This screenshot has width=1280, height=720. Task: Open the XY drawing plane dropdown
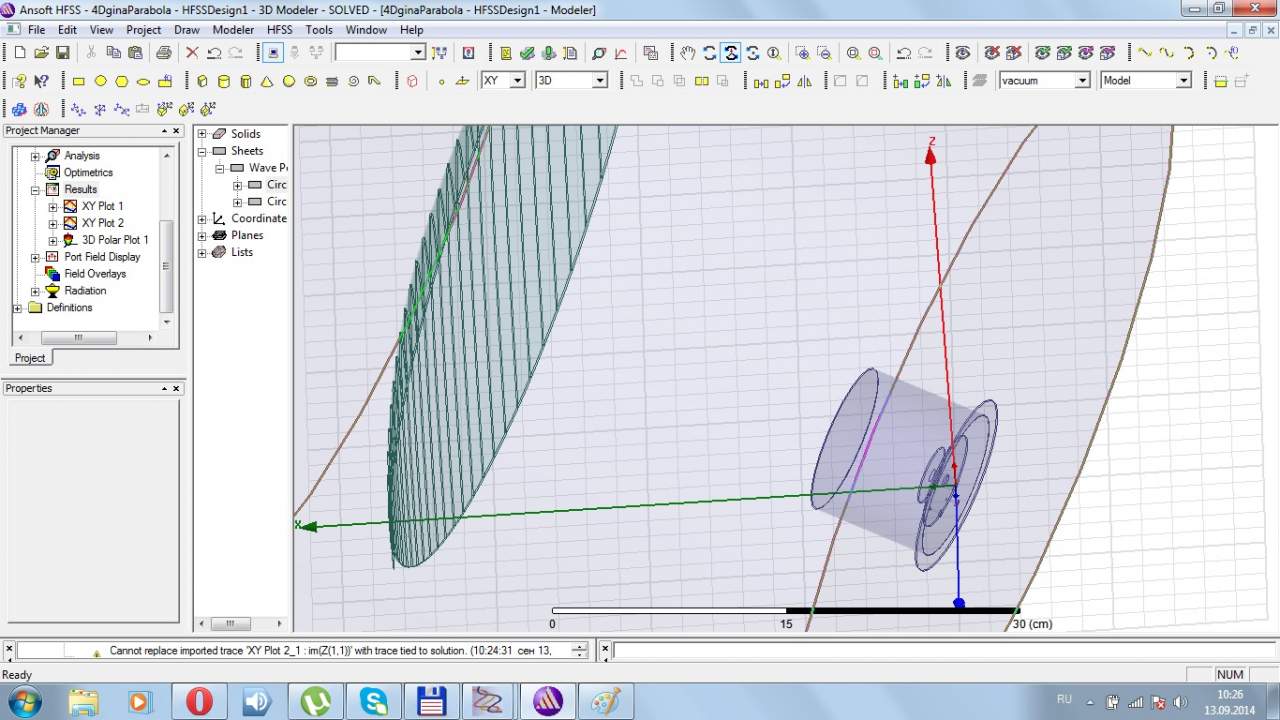point(517,81)
